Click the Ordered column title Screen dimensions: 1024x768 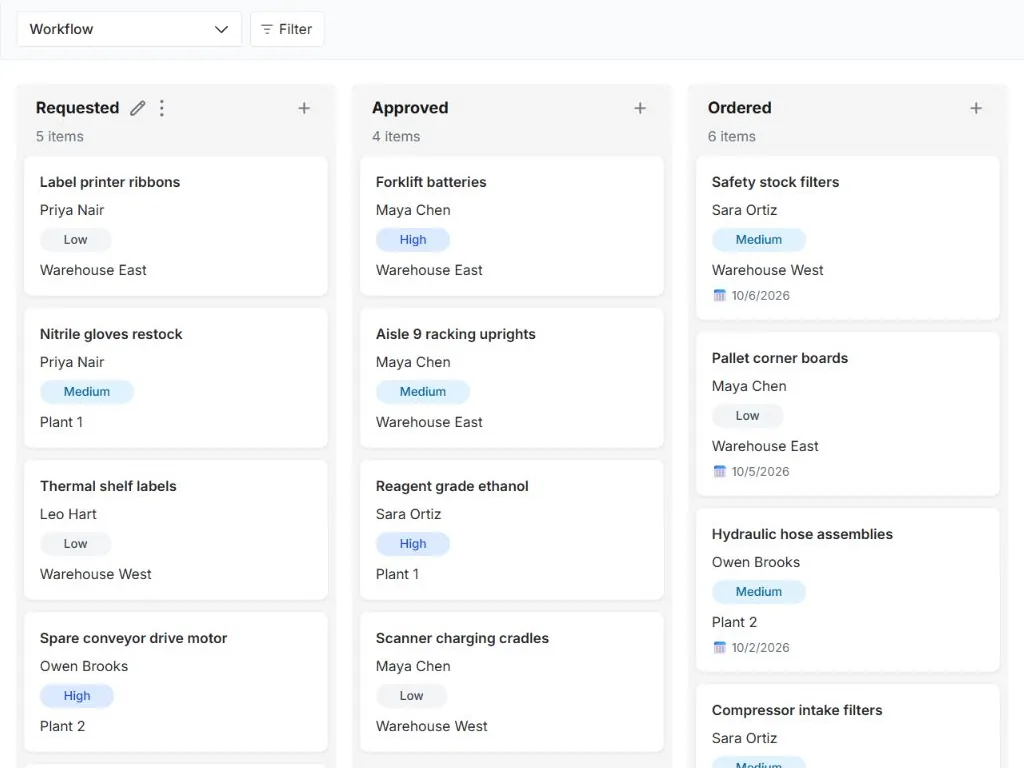coord(739,108)
